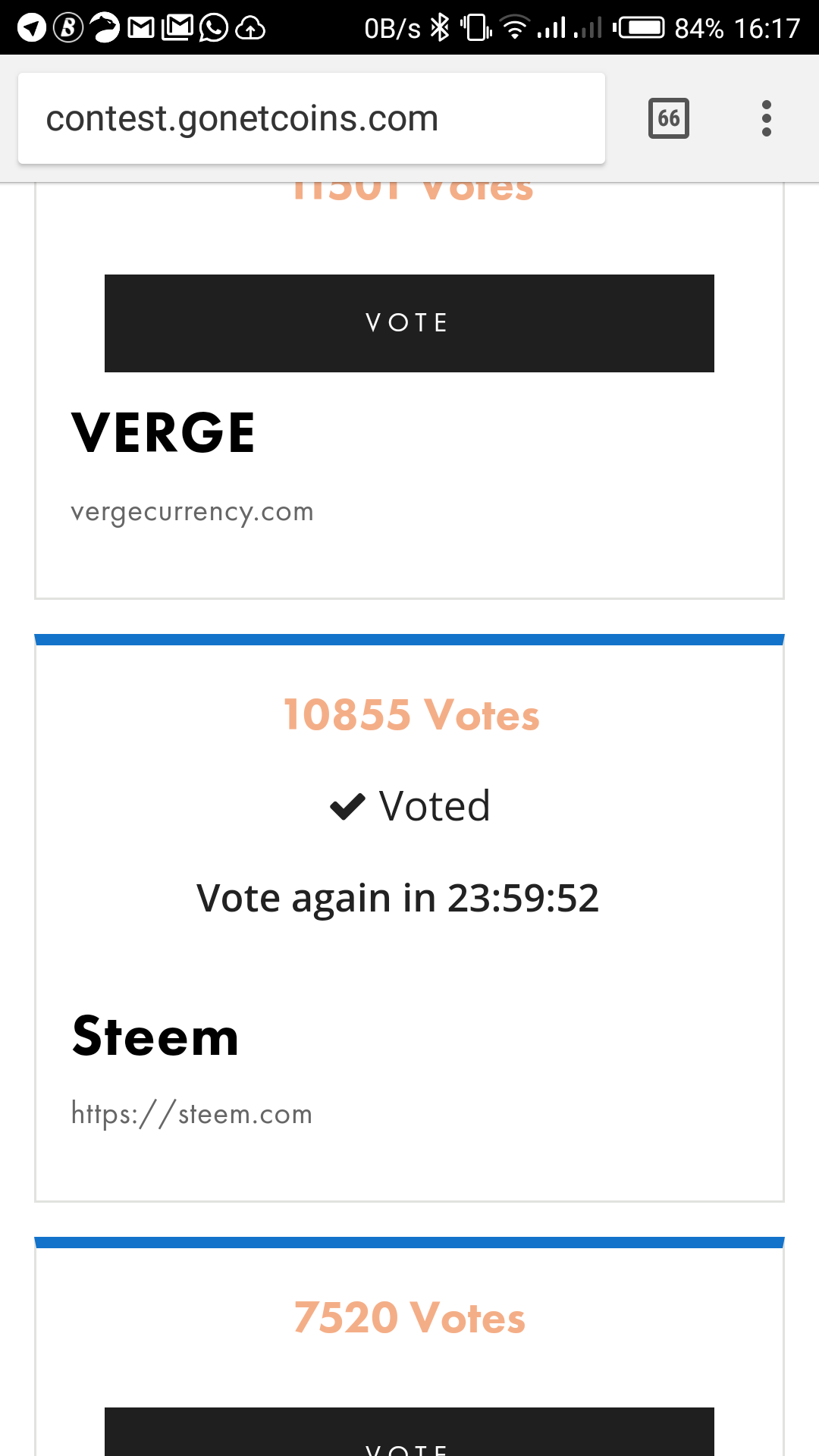The width and height of the screenshot is (819, 1456).
Task: Click the VERGE heading text
Action: [163, 433]
